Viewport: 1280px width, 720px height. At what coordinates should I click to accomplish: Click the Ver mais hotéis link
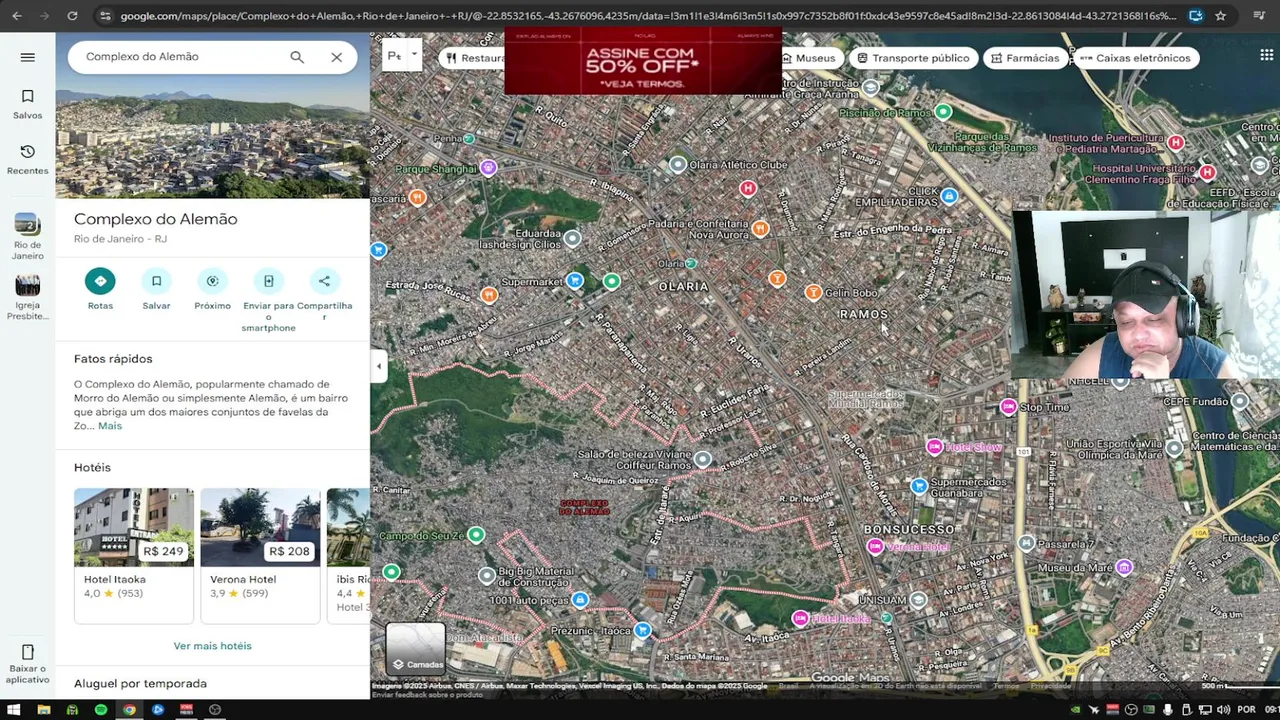click(212, 646)
